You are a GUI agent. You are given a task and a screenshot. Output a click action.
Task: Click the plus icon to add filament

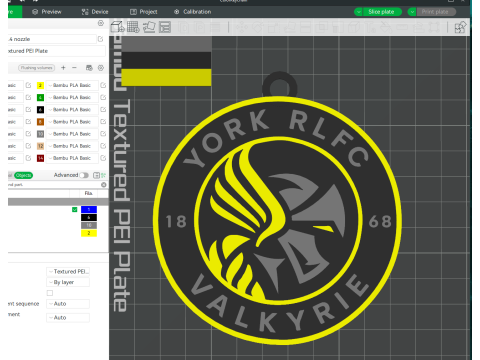[63, 68]
